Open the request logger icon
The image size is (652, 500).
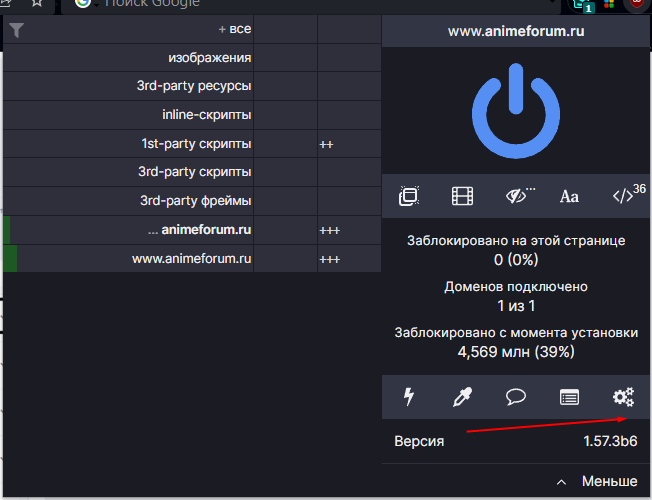tap(569, 397)
